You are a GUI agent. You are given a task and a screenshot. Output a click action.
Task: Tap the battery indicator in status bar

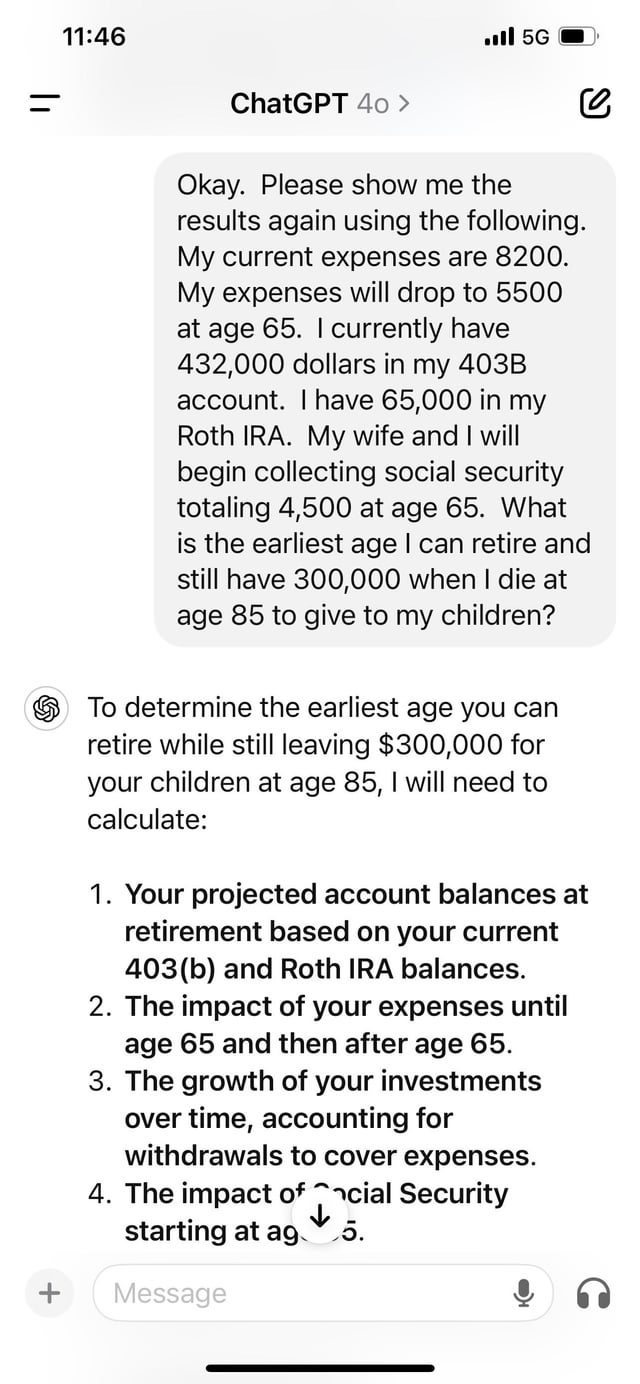pos(577,38)
